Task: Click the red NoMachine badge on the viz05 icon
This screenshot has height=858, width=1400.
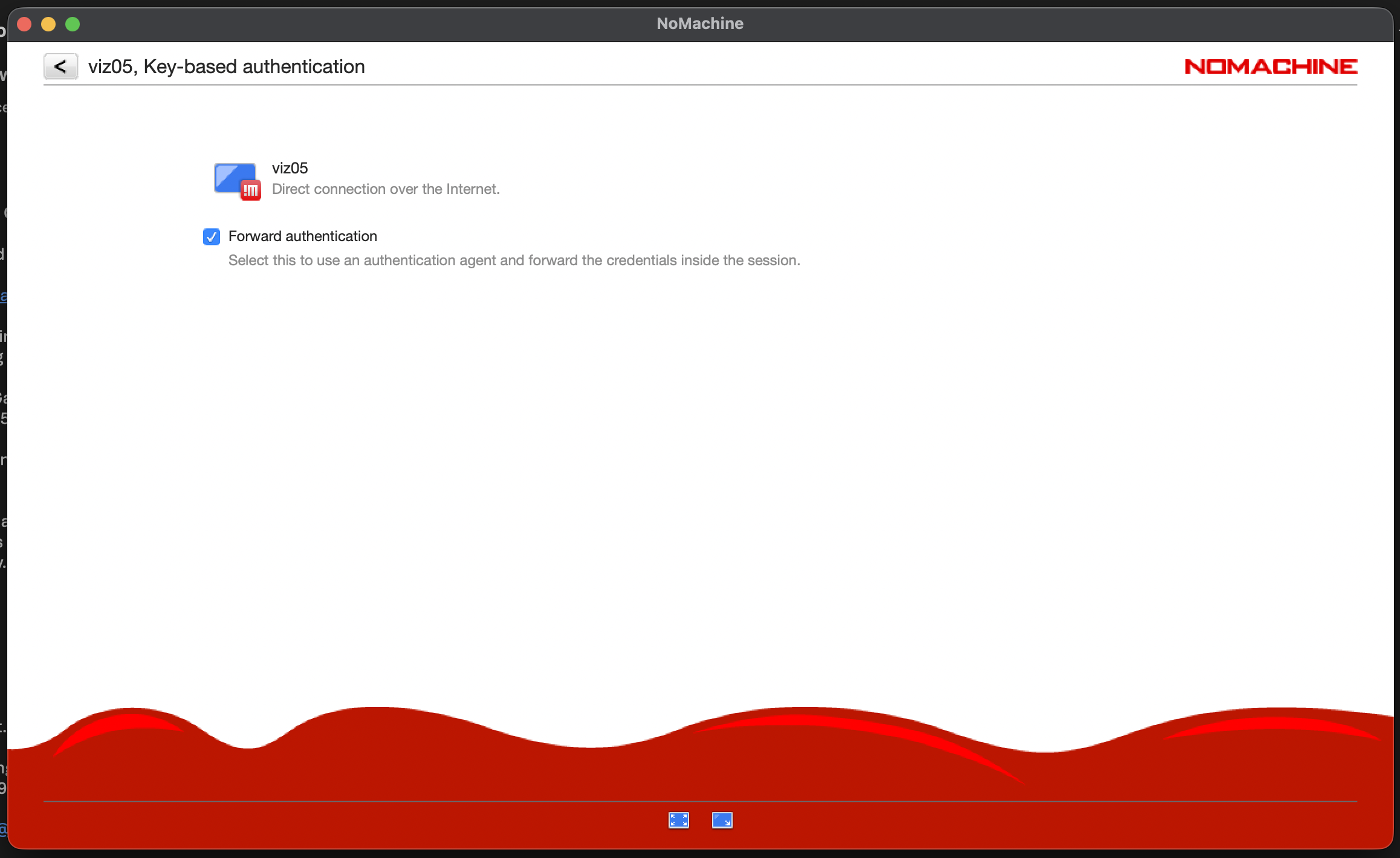Action: coord(251,191)
